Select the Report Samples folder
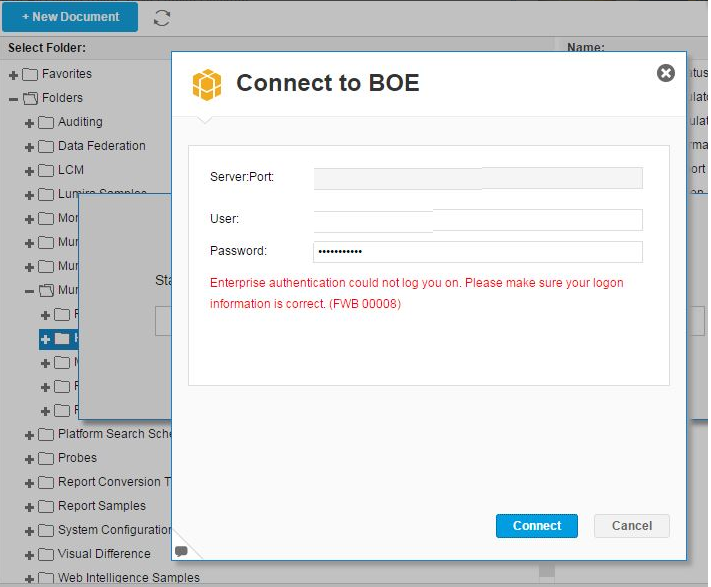The image size is (711, 587). point(102,506)
